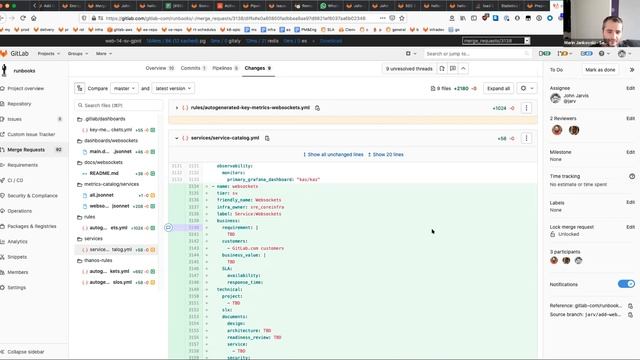
Task: Click the 9 unresolved threads button
Action: pos(409,69)
